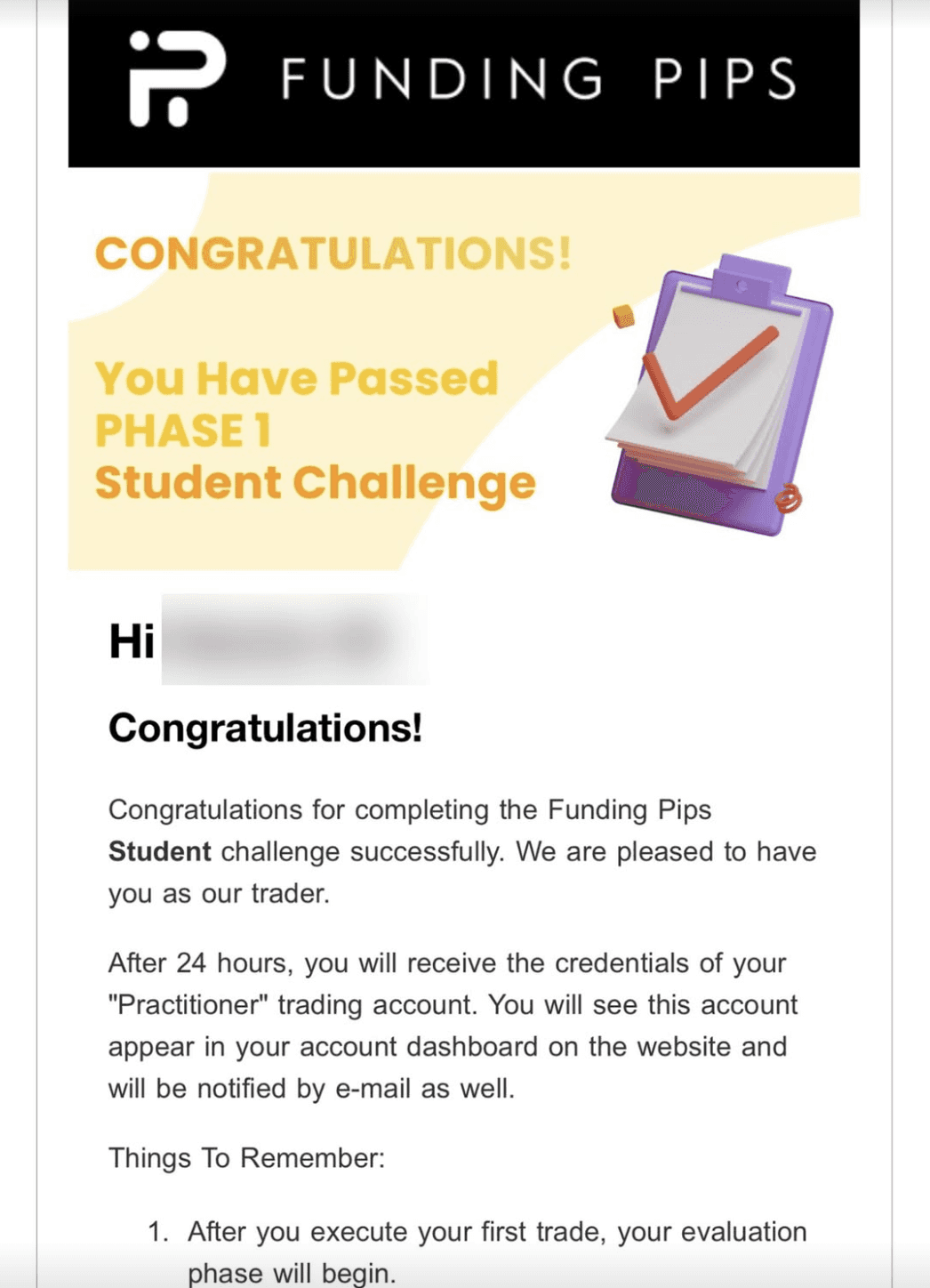
Task: Click the FUNDING PIPS header wordmark
Action: 539,78
